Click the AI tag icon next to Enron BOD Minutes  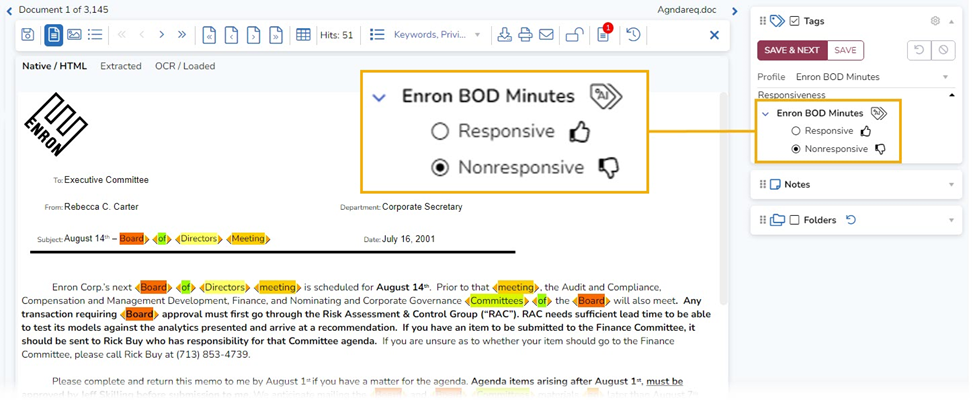tap(879, 113)
